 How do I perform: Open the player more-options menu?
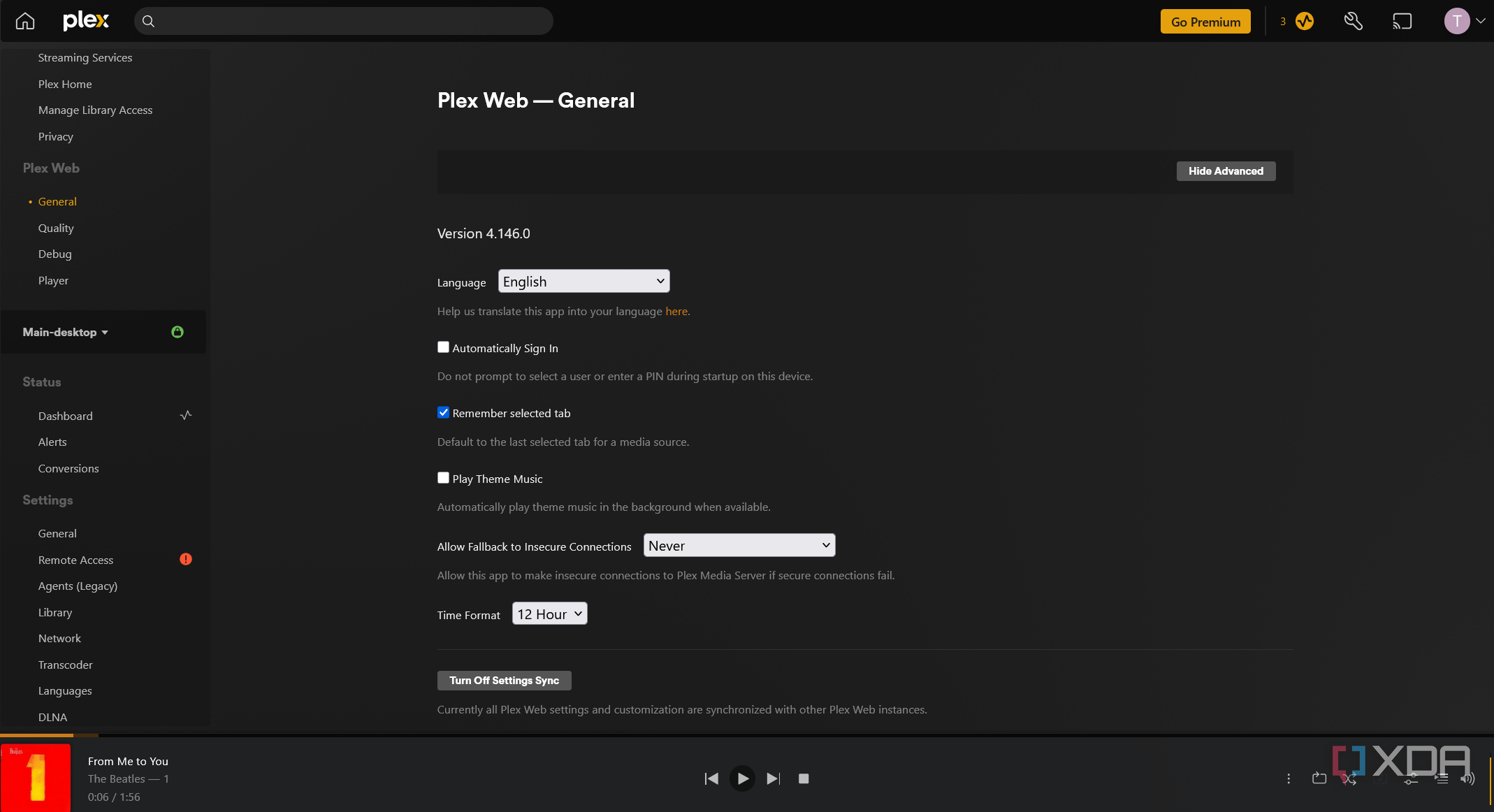click(1289, 778)
